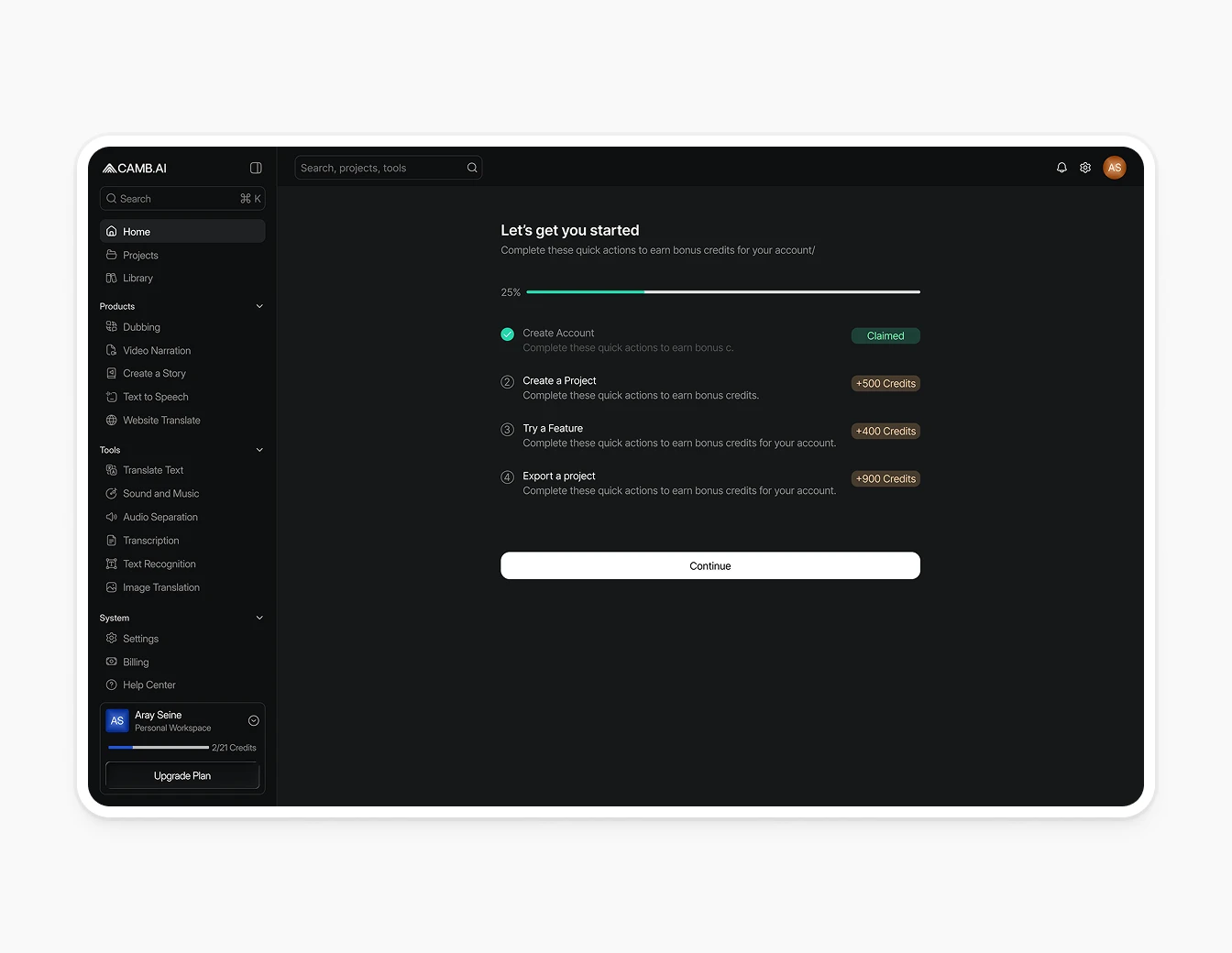Open the Sound and Music tool
The height and width of the screenshot is (953, 1232).
pyautogui.click(x=159, y=493)
